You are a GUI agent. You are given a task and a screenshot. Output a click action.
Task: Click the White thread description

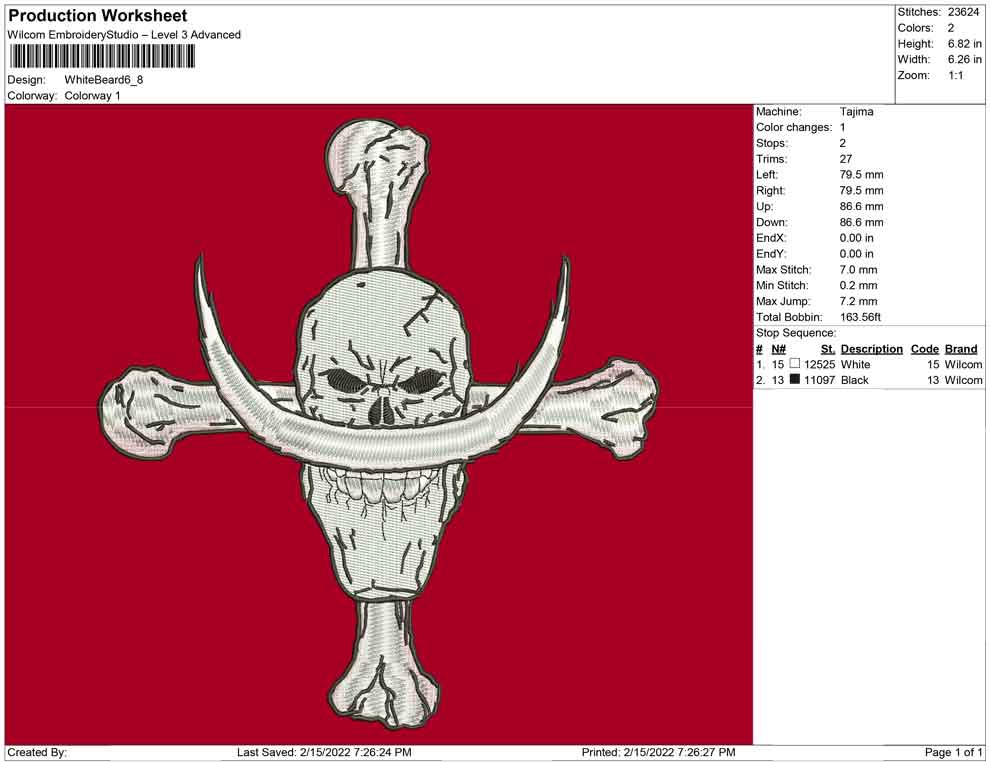click(855, 364)
